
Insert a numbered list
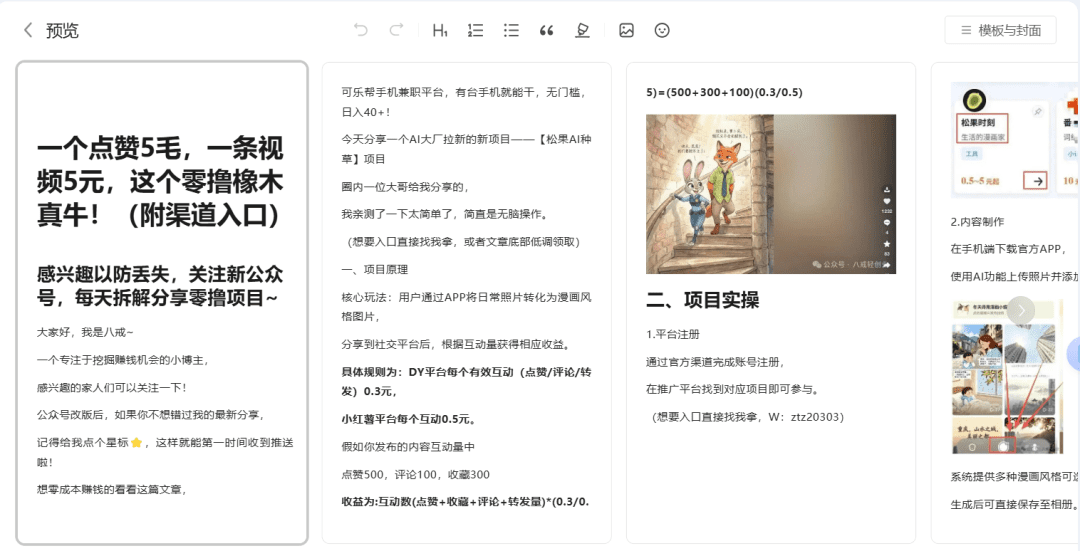click(475, 30)
